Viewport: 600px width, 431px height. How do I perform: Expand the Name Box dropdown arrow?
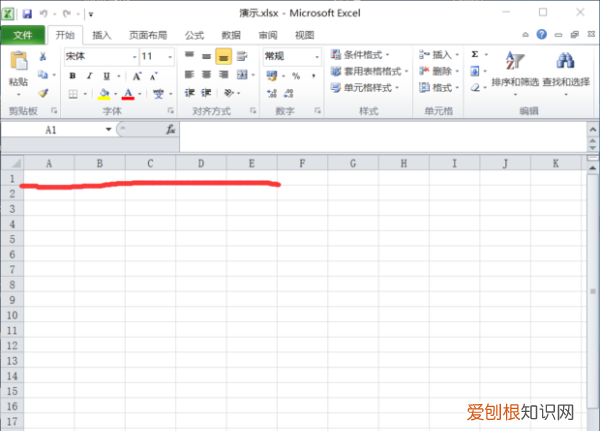point(108,129)
